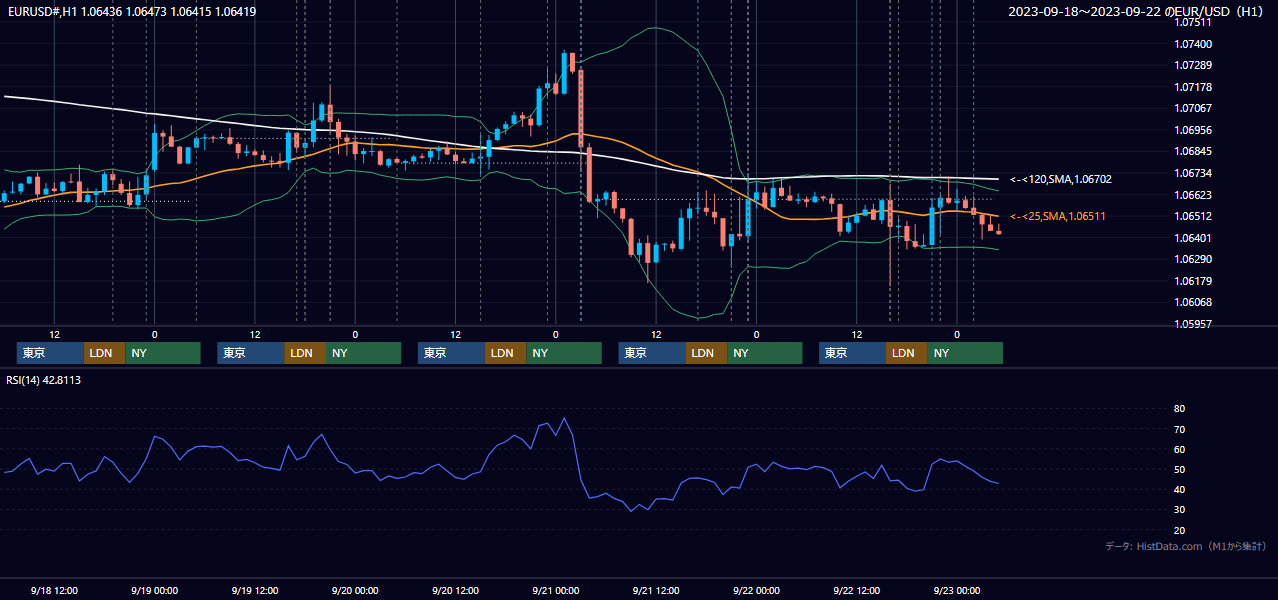Viewport: 1278px width, 600px height.
Task: Click RSI scale level 60
Action: tap(1179, 449)
